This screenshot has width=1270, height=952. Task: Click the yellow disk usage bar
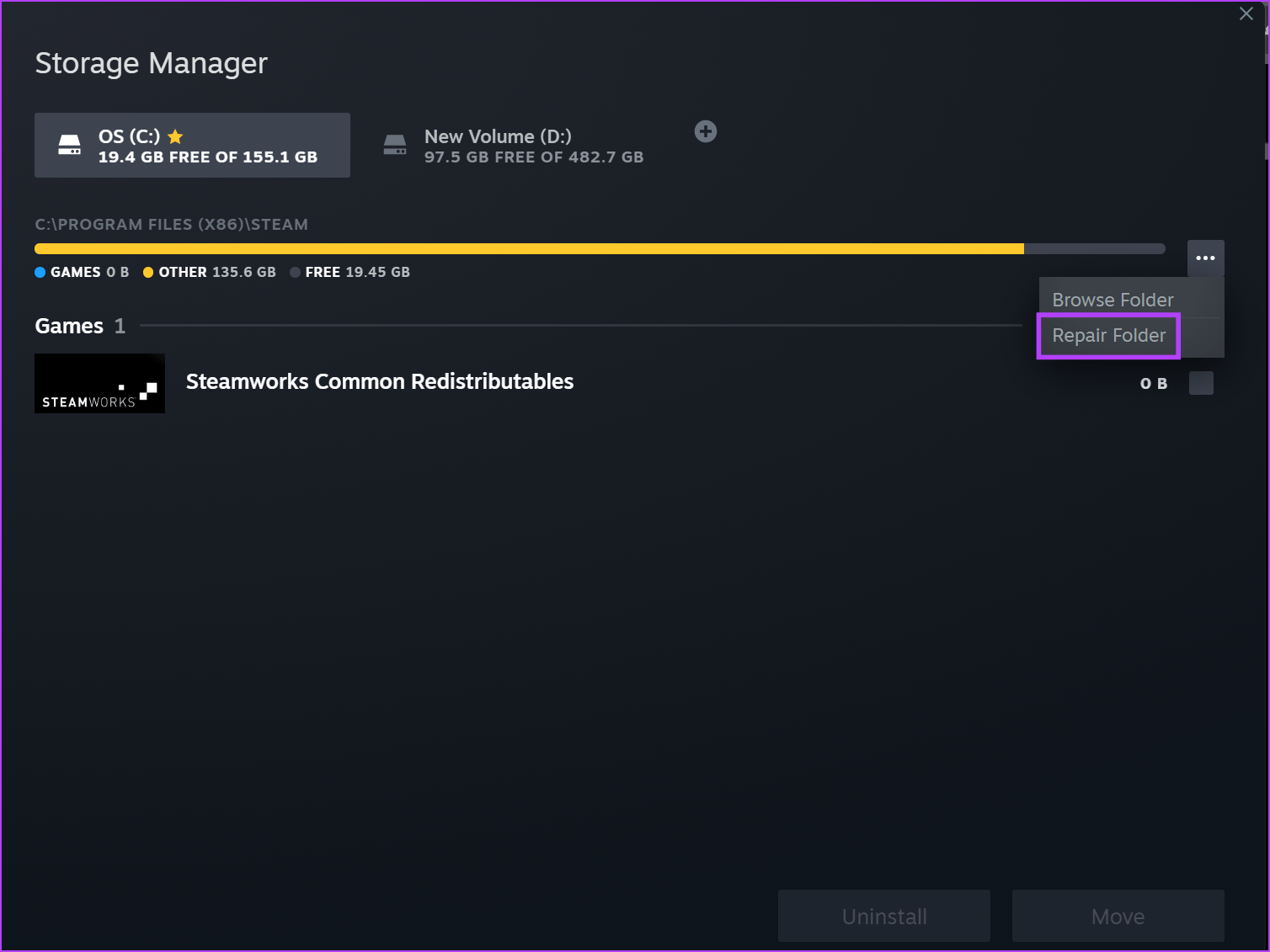point(529,248)
